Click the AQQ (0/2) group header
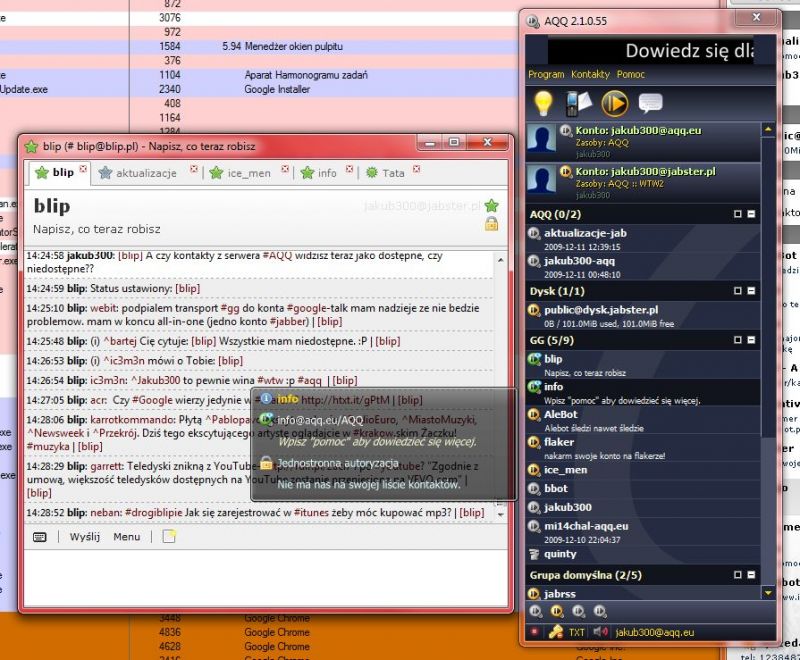Viewport: 800px width, 660px height. click(643, 215)
